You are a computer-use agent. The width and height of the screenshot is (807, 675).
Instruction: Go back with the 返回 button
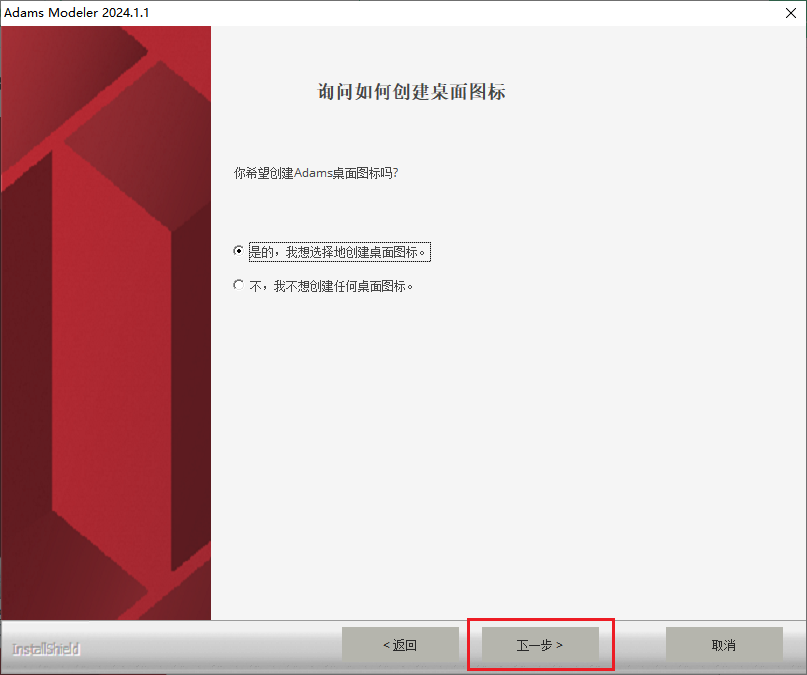(400, 645)
